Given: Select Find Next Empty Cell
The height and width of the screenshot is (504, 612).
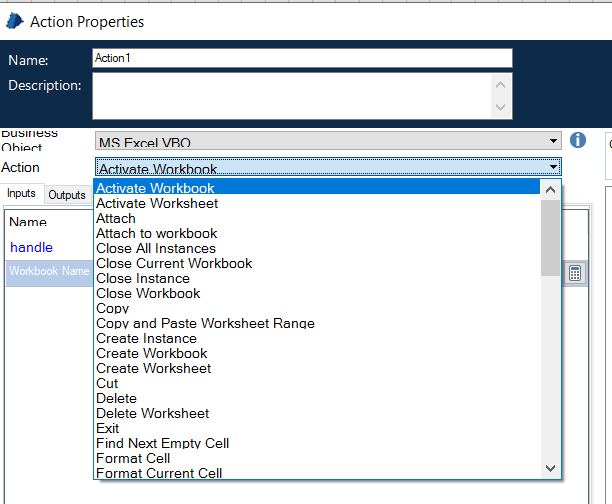Looking at the screenshot, I should click(317, 443).
